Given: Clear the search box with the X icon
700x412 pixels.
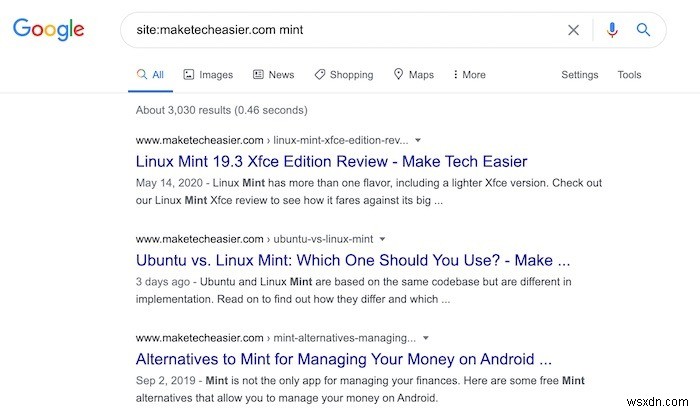Looking at the screenshot, I should point(573,30).
